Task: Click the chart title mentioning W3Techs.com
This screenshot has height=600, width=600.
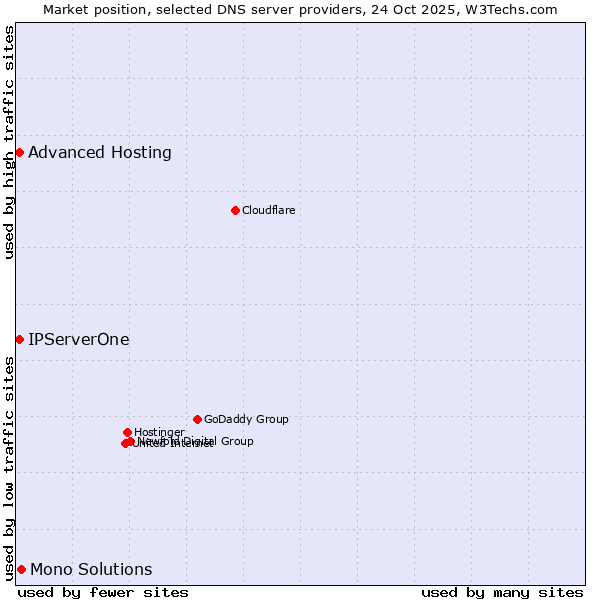Action: click(300, 10)
